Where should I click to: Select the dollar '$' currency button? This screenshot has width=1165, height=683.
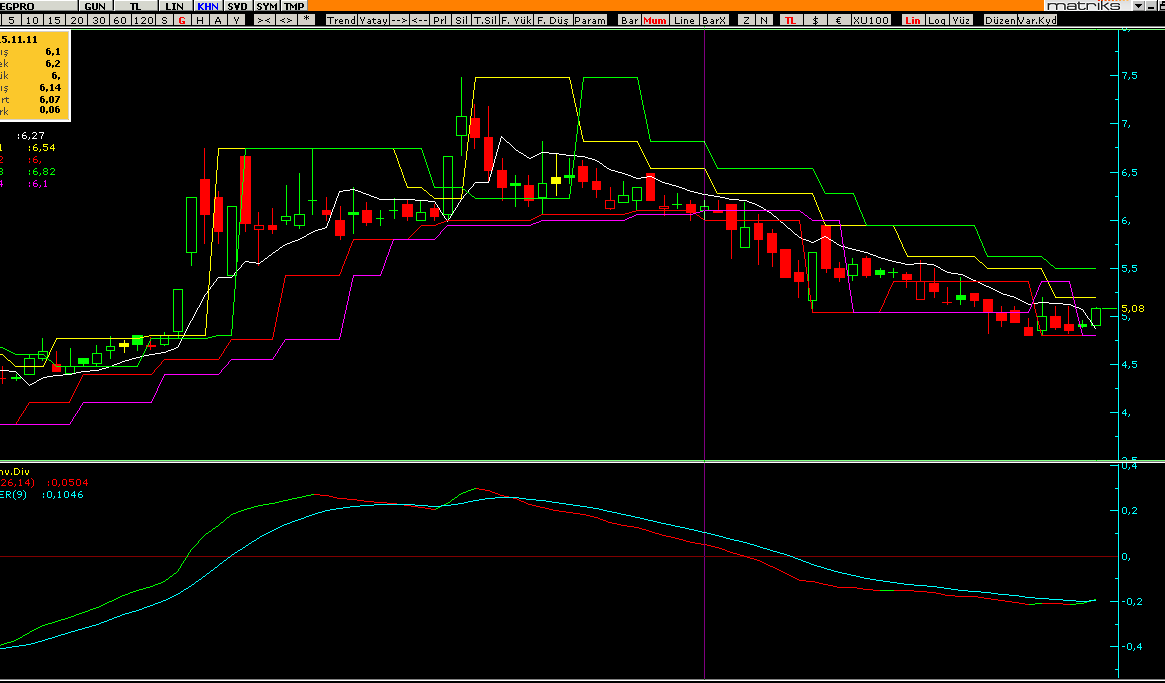pyautogui.click(x=815, y=20)
